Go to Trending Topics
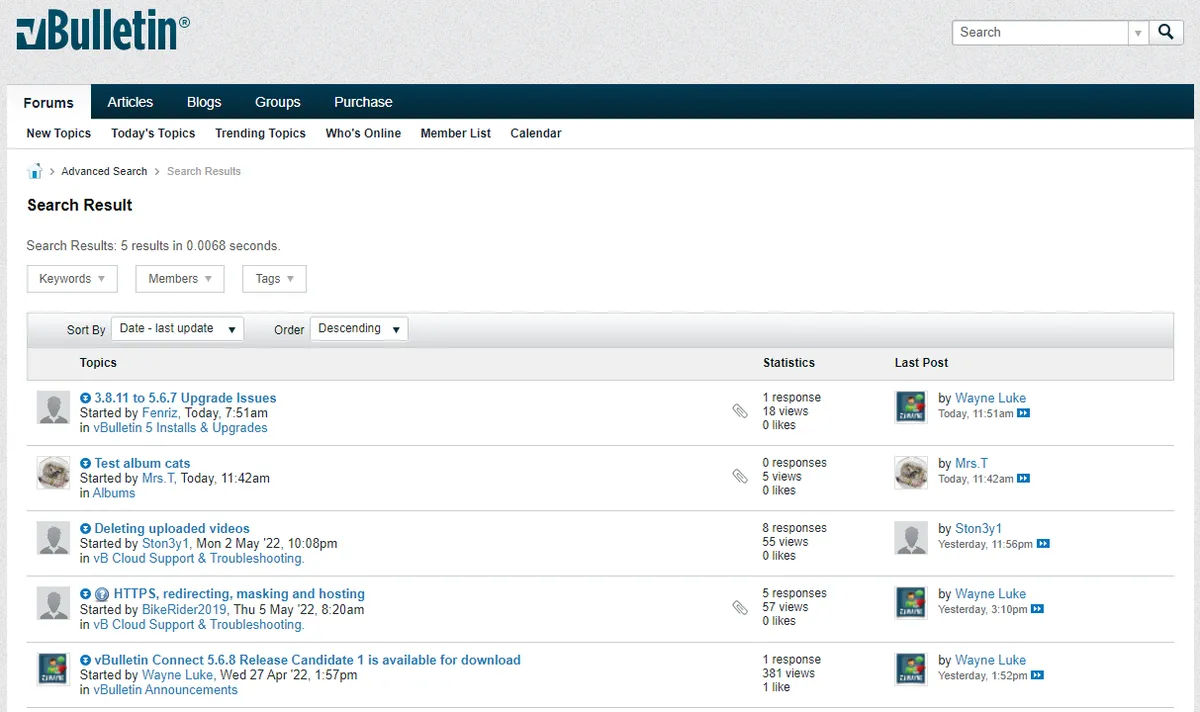Image resolution: width=1200 pixels, height=712 pixels. click(260, 133)
